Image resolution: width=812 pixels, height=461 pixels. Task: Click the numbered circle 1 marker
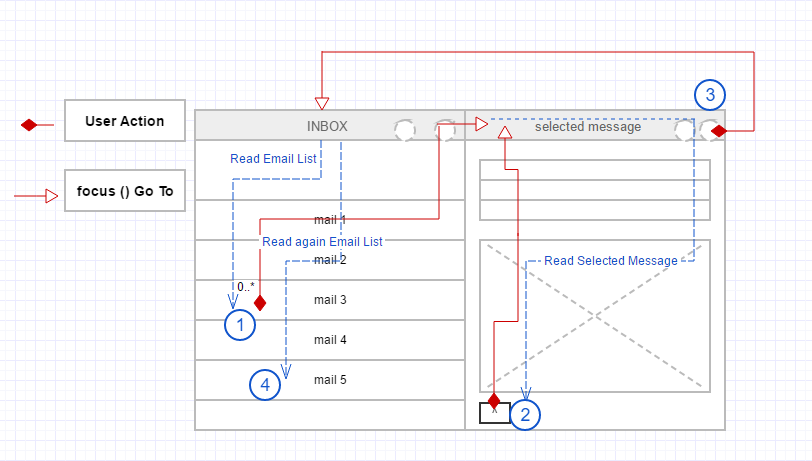(x=240, y=325)
